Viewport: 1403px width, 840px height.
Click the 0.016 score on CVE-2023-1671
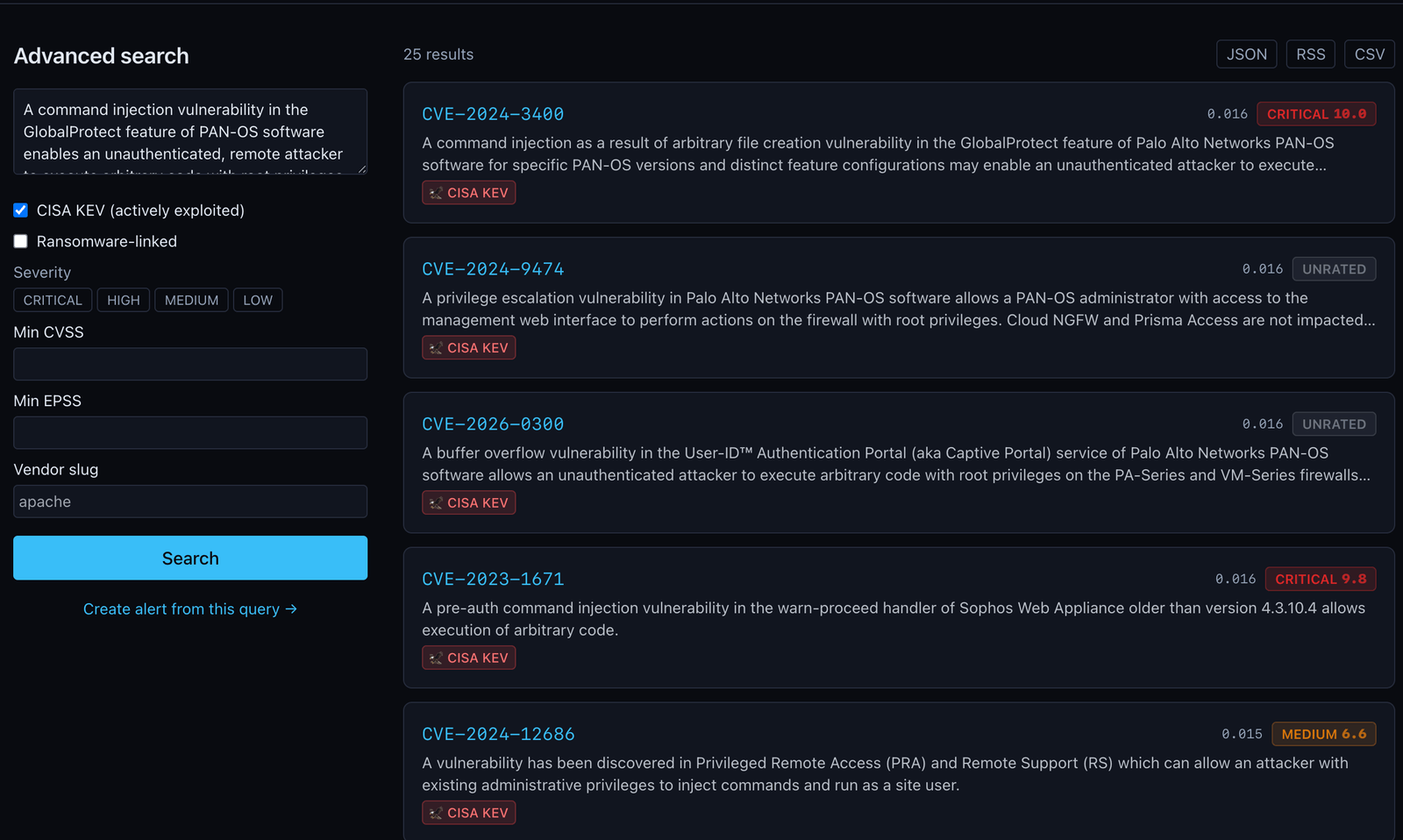[1236, 580]
